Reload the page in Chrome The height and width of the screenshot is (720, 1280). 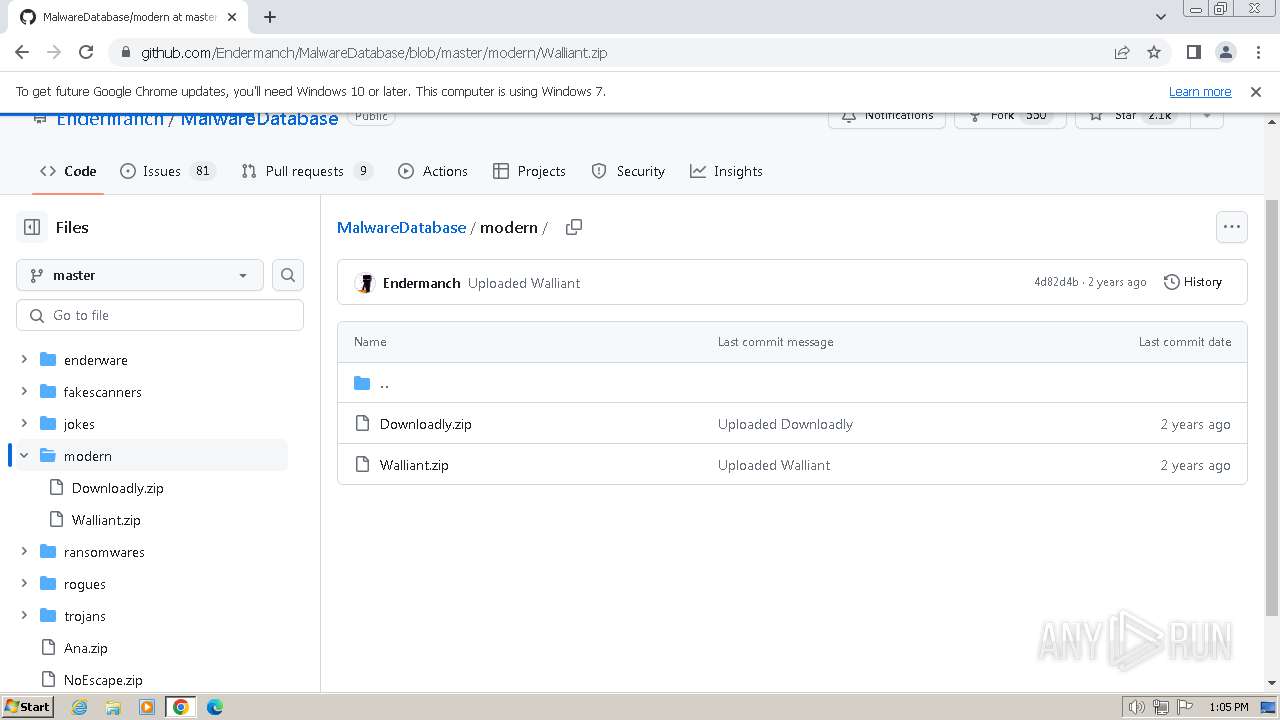(x=86, y=52)
